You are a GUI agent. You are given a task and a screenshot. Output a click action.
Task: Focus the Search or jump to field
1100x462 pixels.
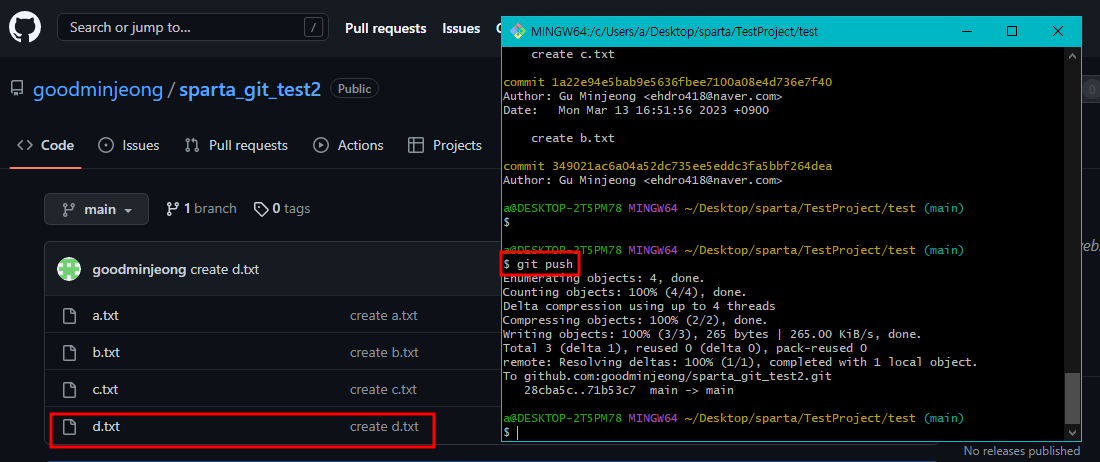[193, 28]
